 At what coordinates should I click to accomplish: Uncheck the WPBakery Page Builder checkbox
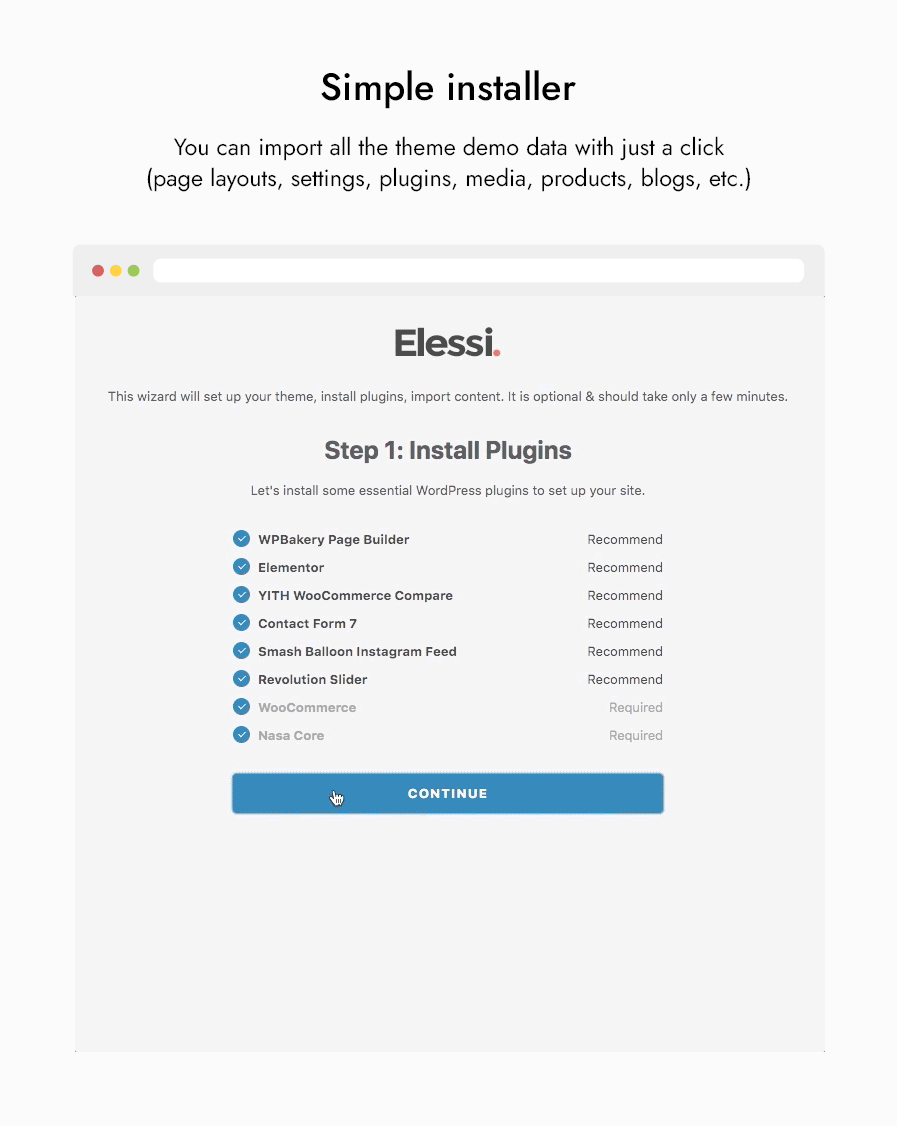coord(241,539)
